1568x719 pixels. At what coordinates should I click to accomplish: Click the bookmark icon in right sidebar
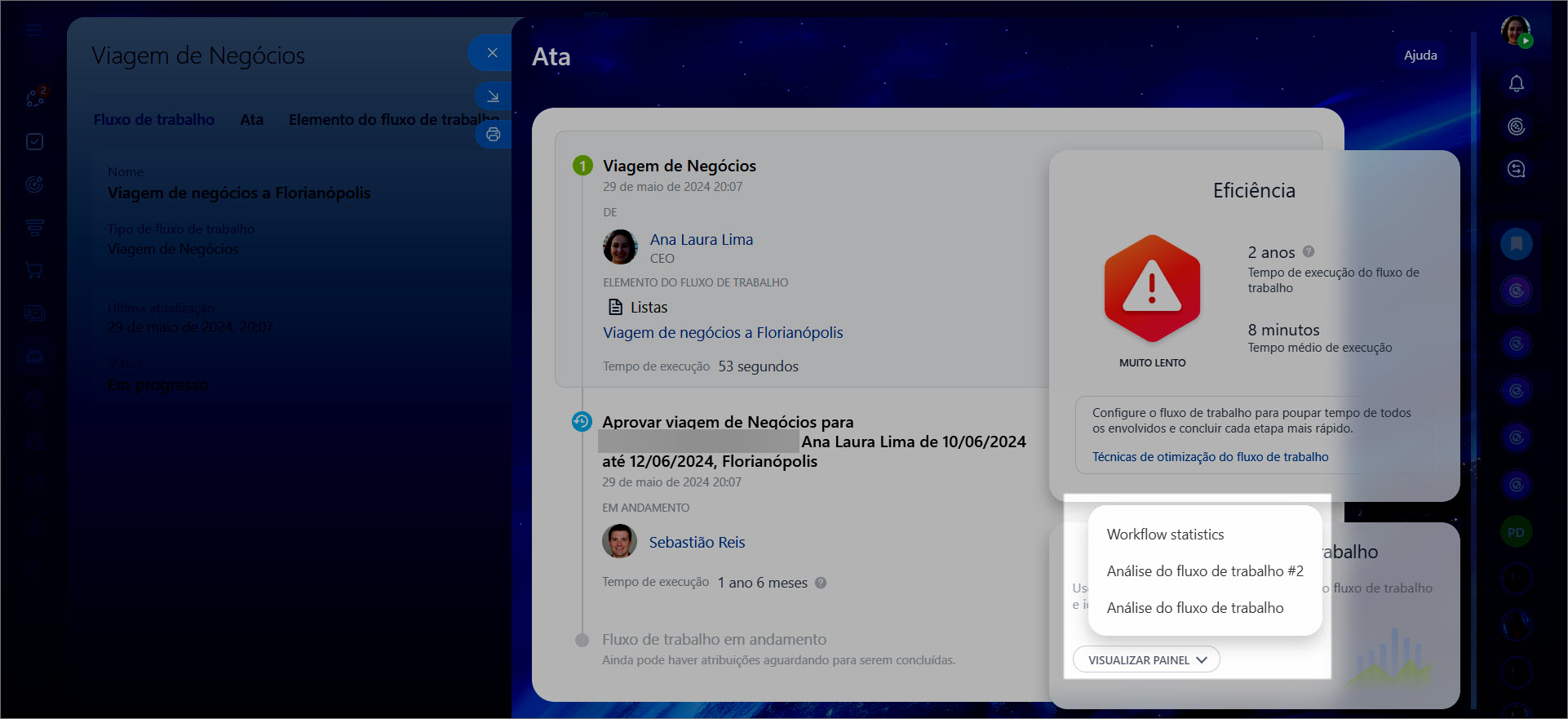point(1516,244)
